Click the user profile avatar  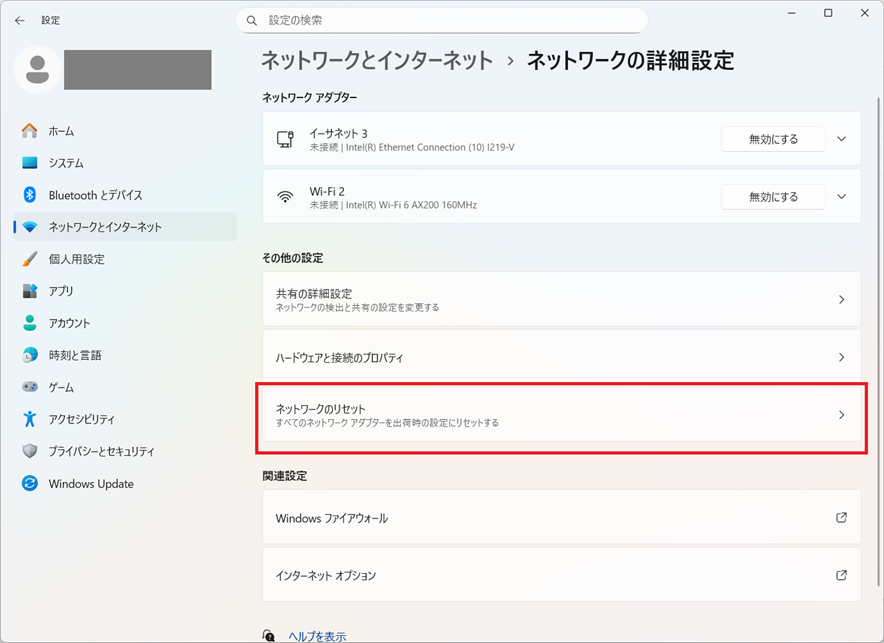tap(39, 69)
